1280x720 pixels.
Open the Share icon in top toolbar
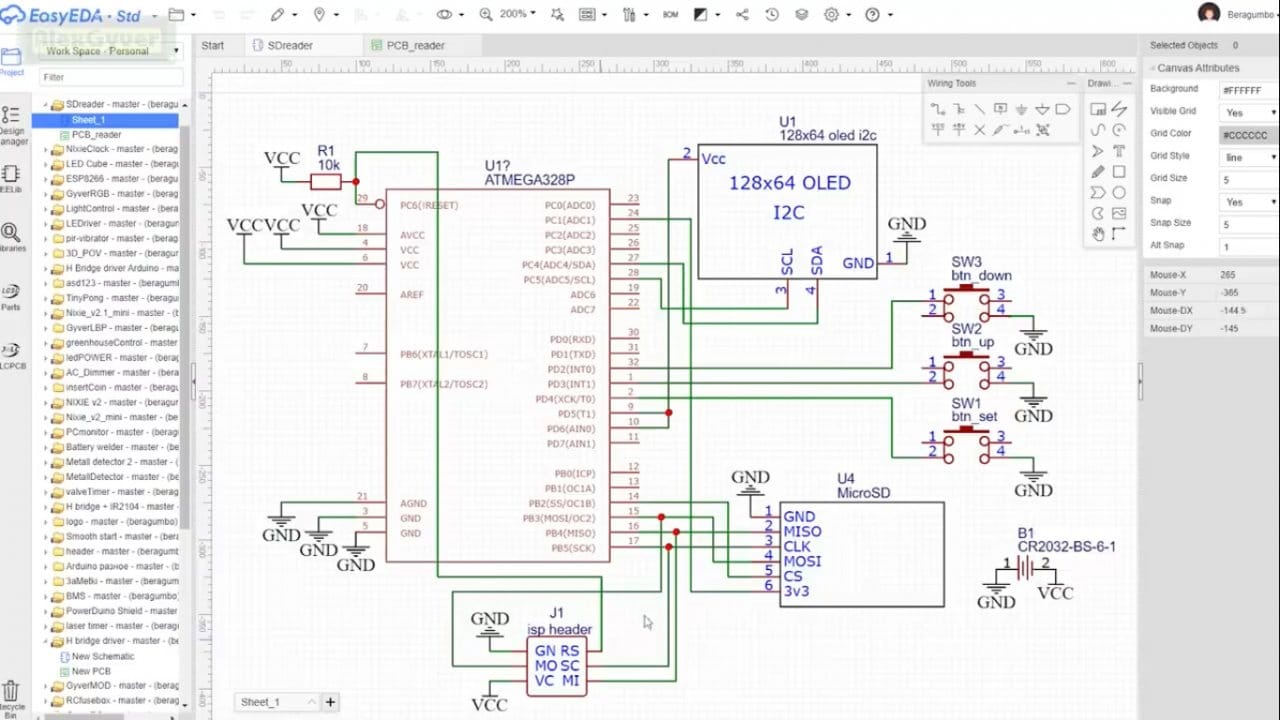742,15
